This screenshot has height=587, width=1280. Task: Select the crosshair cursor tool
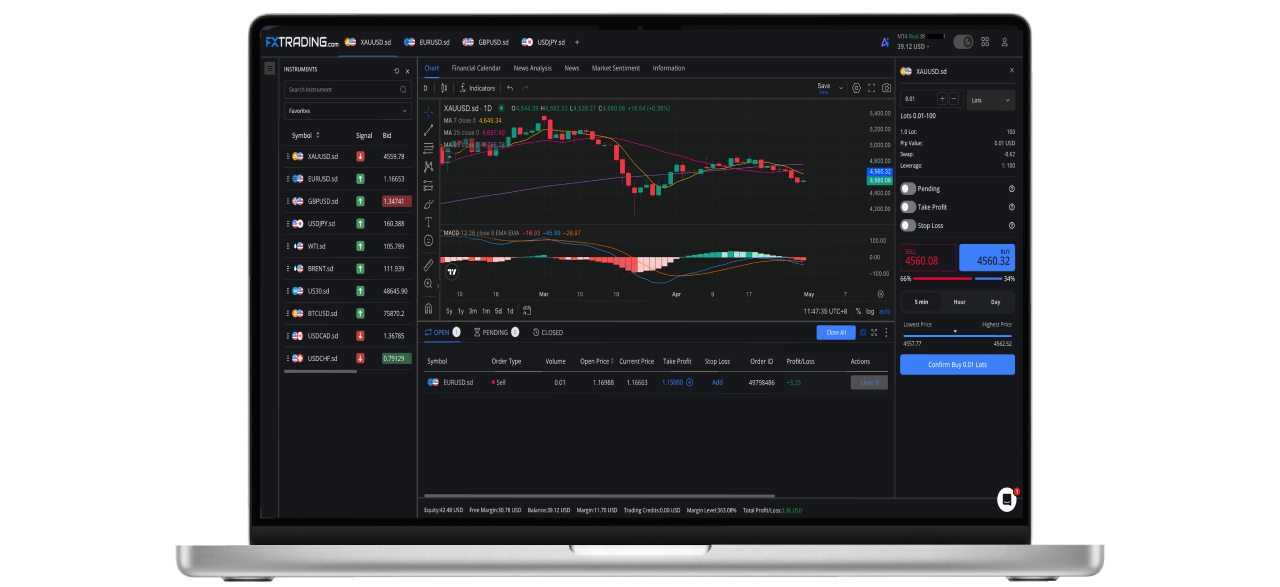click(x=429, y=111)
